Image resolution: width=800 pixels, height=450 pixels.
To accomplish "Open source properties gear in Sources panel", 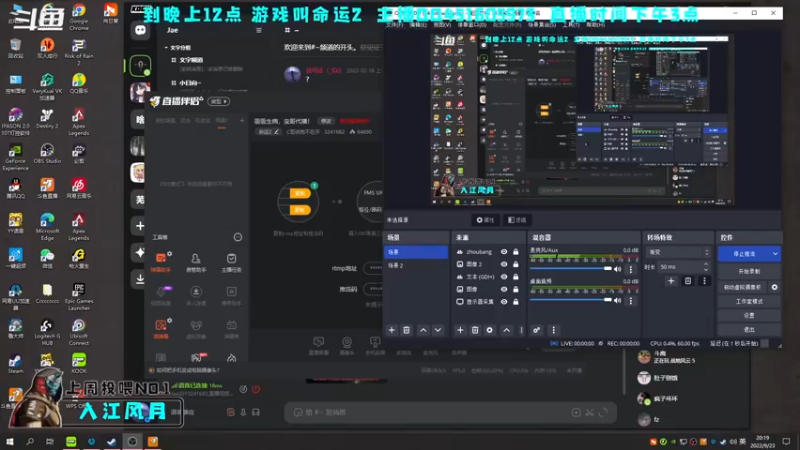I will pyautogui.click(x=489, y=330).
